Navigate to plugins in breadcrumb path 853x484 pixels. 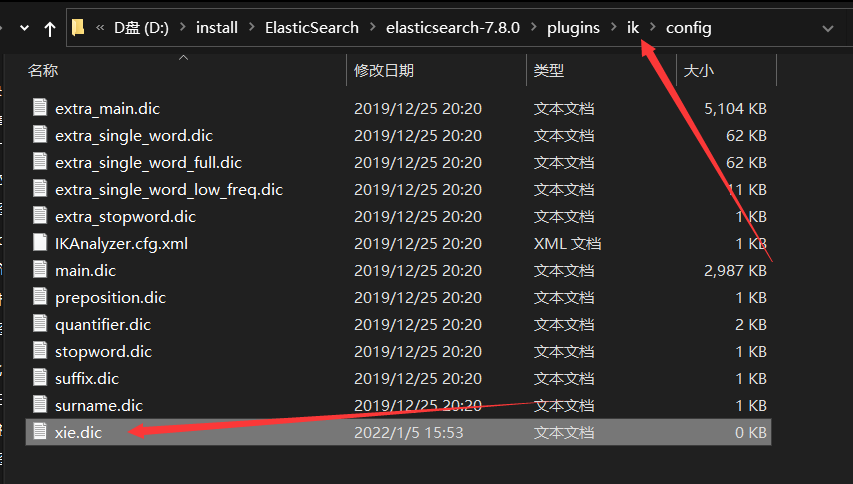tap(573, 28)
